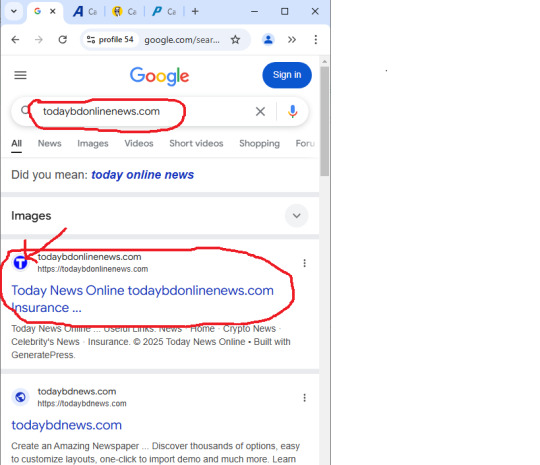Switch to the tab with yellow mascot icon

[x=124, y=12]
